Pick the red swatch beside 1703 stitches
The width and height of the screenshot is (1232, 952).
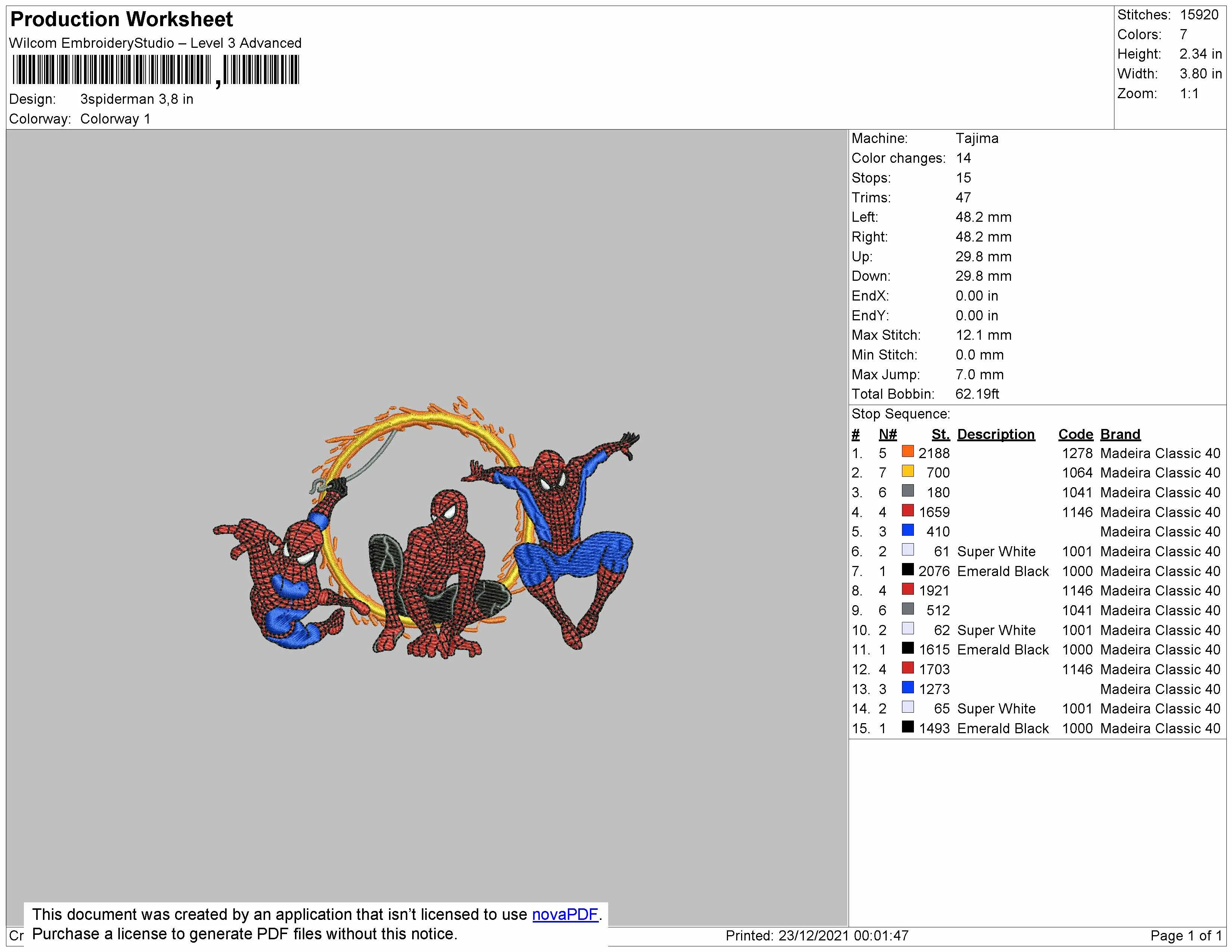[908, 668]
